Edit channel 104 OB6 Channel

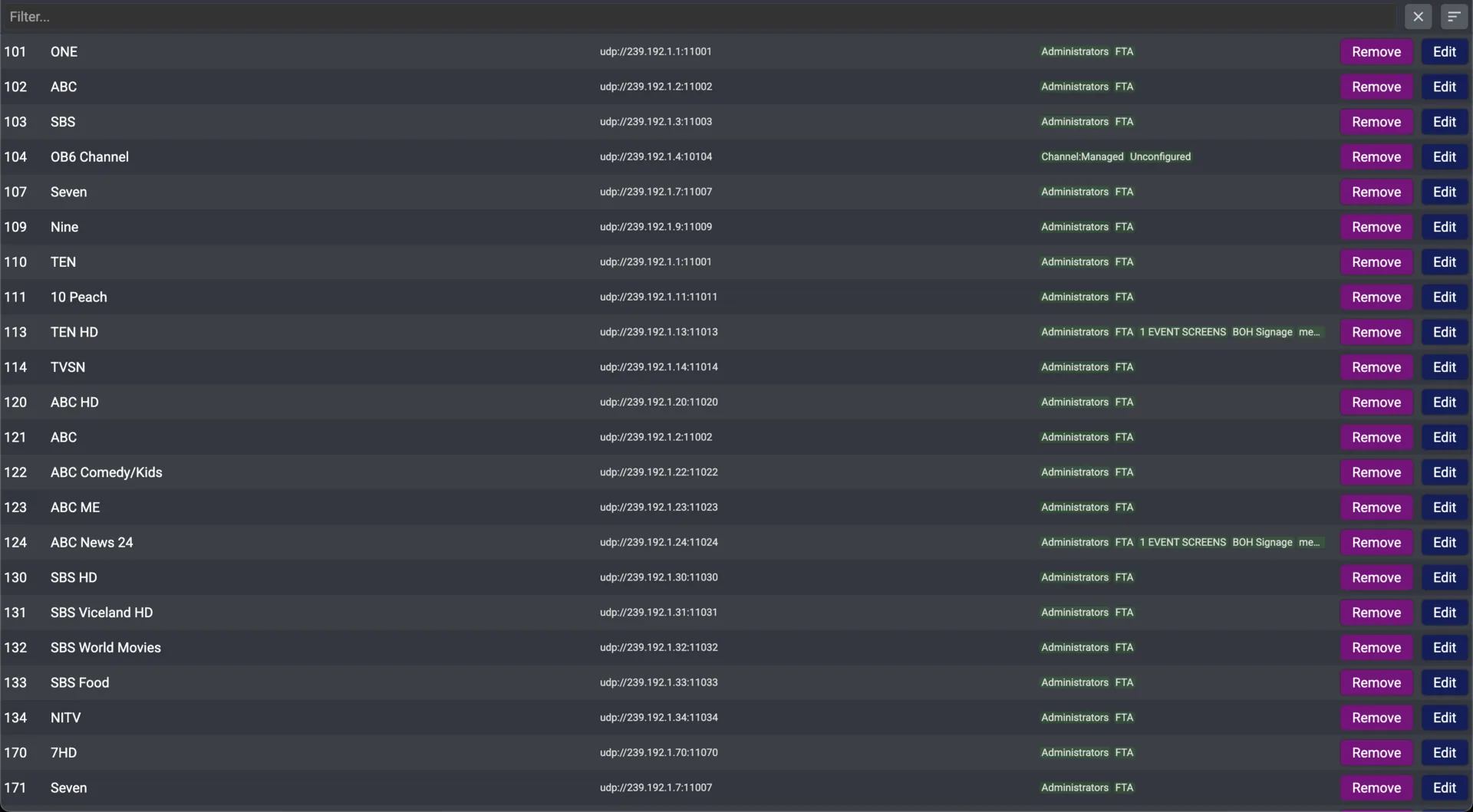point(1444,156)
